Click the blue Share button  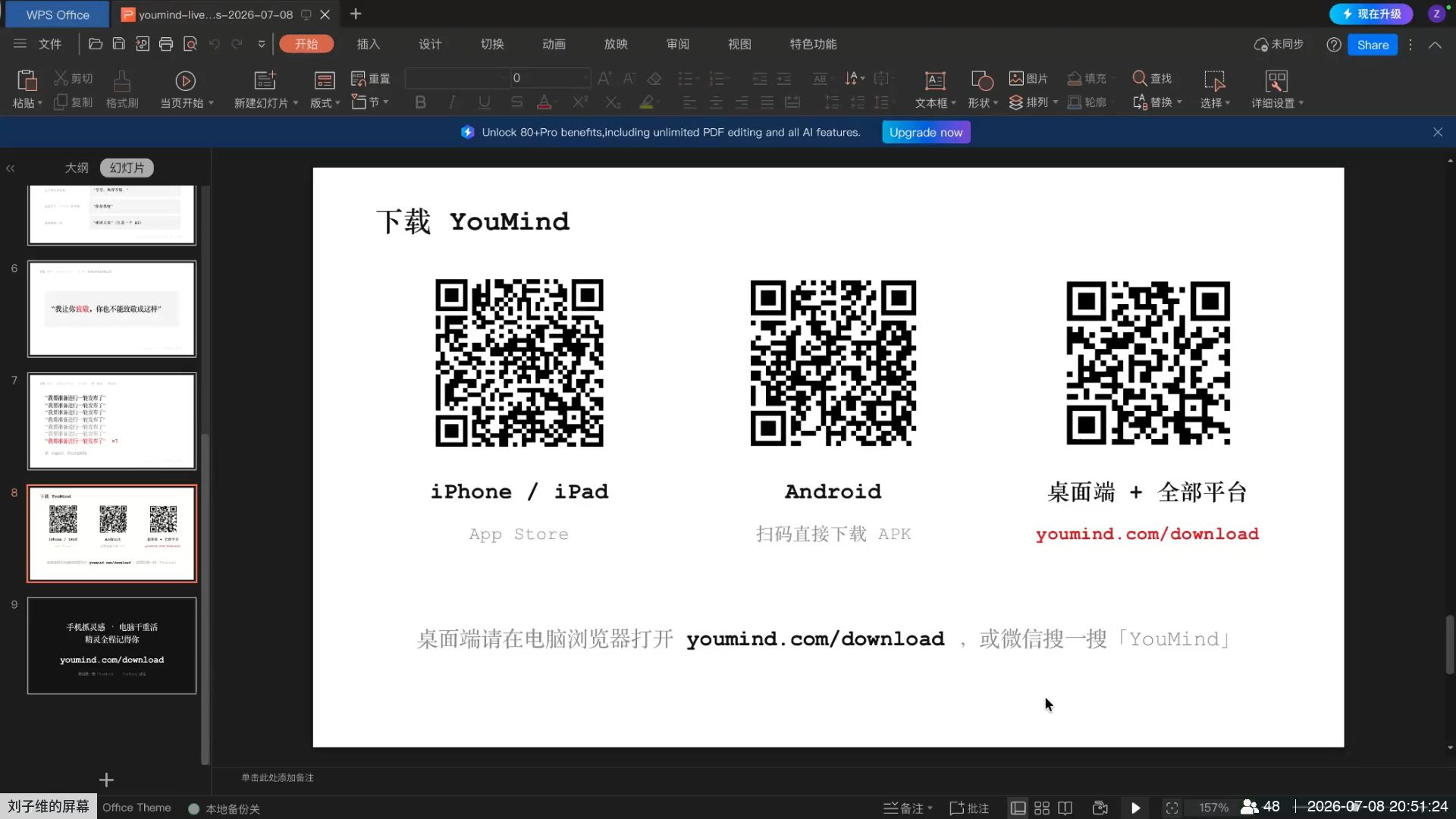(x=1373, y=45)
